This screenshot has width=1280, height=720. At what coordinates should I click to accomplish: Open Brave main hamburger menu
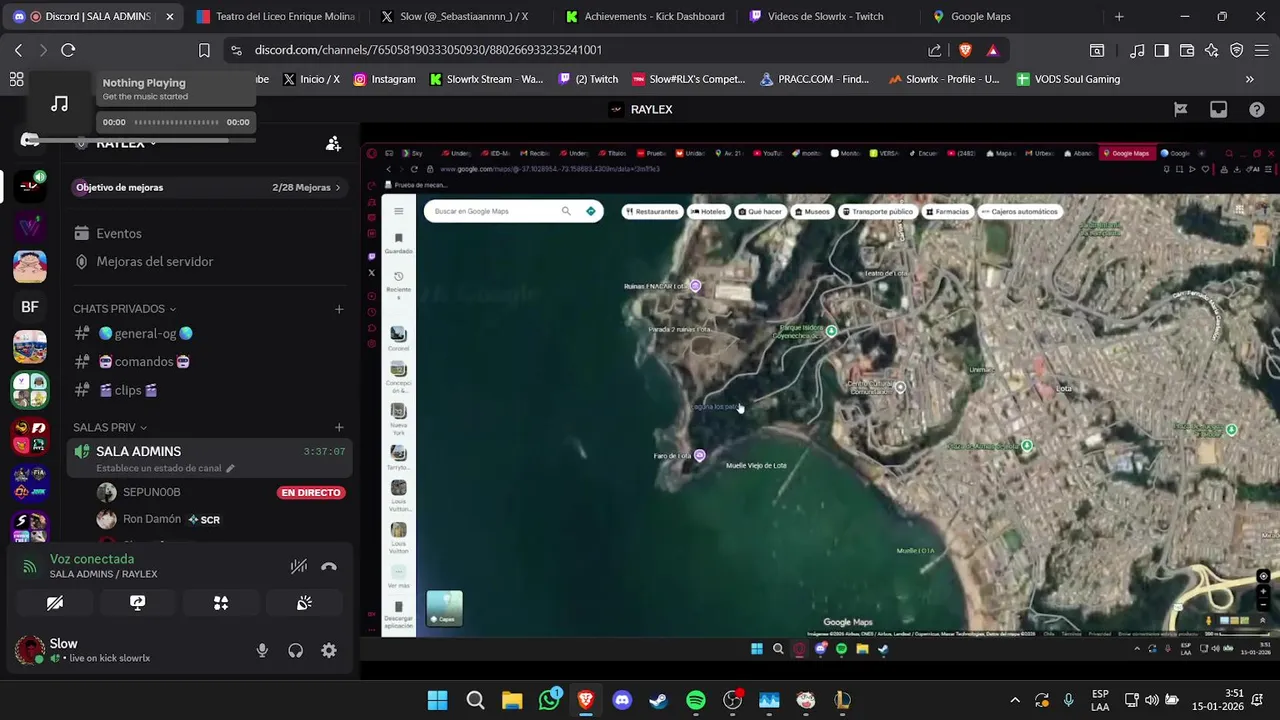click(1262, 50)
